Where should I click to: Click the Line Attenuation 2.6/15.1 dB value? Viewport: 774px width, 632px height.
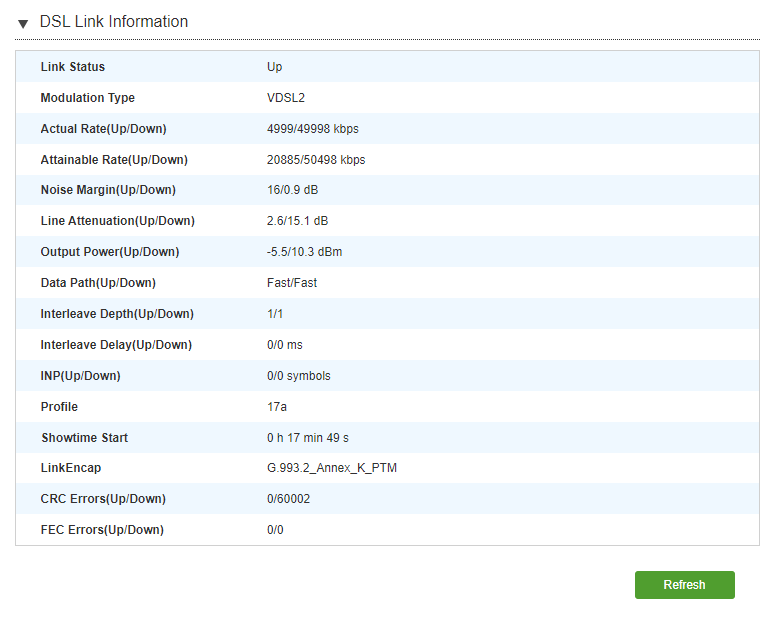(x=297, y=221)
